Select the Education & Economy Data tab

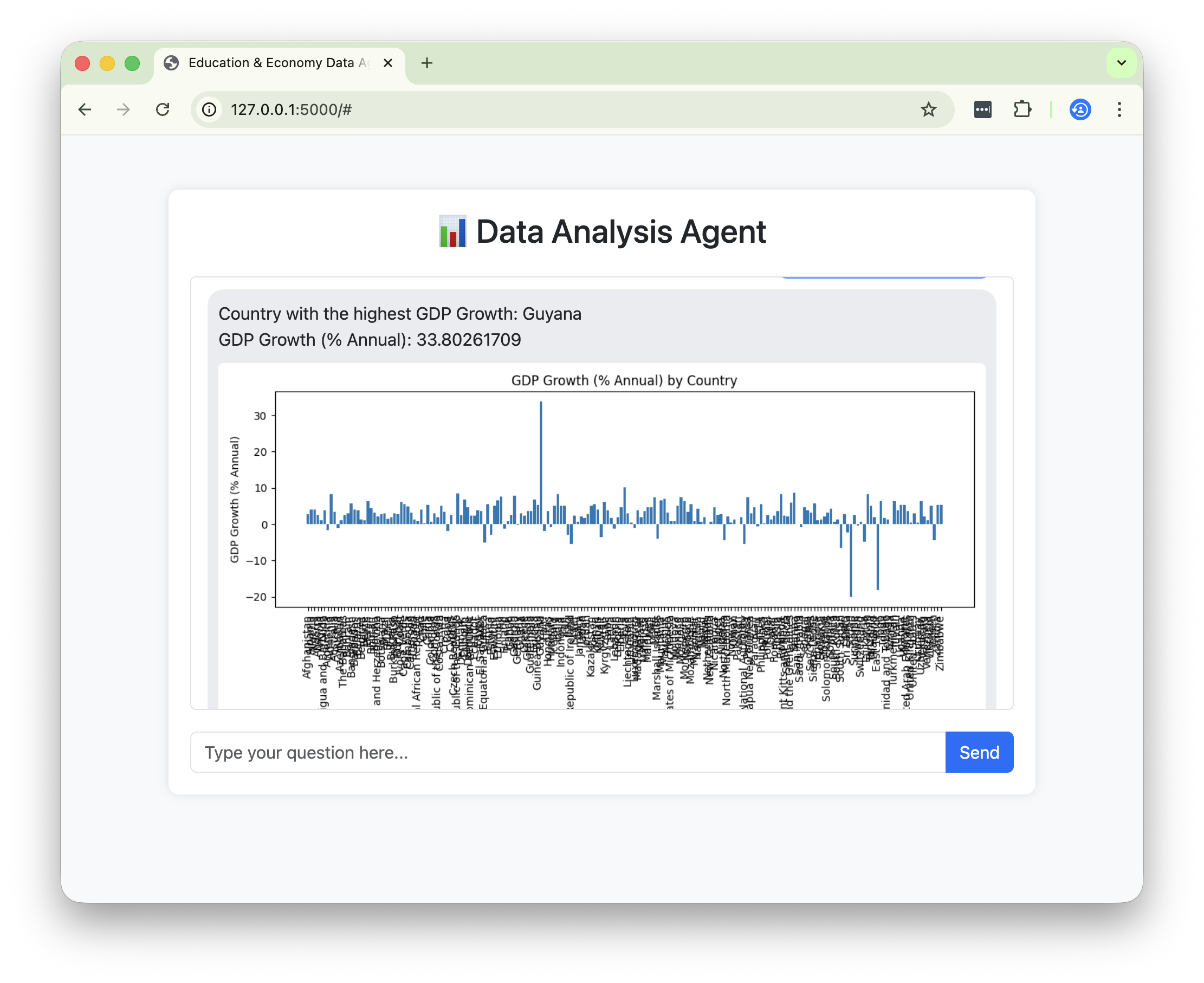coord(271,63)
